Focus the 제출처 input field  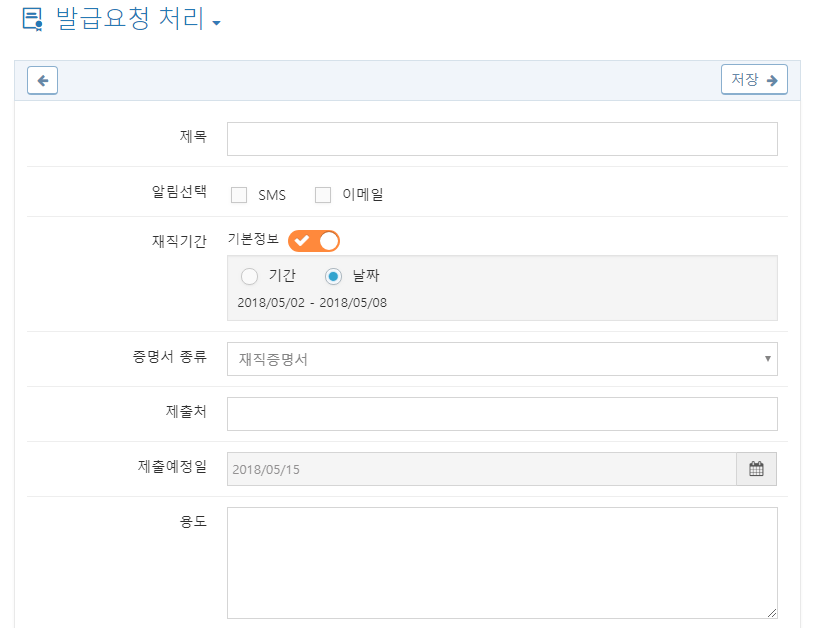502,414
